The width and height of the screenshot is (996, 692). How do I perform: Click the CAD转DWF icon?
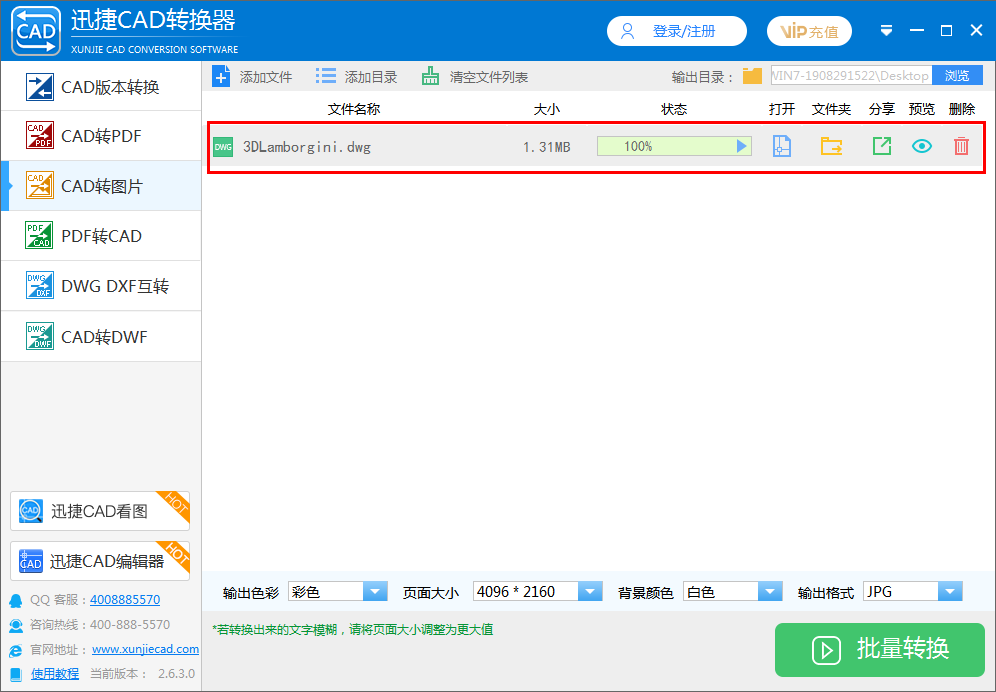39,336
